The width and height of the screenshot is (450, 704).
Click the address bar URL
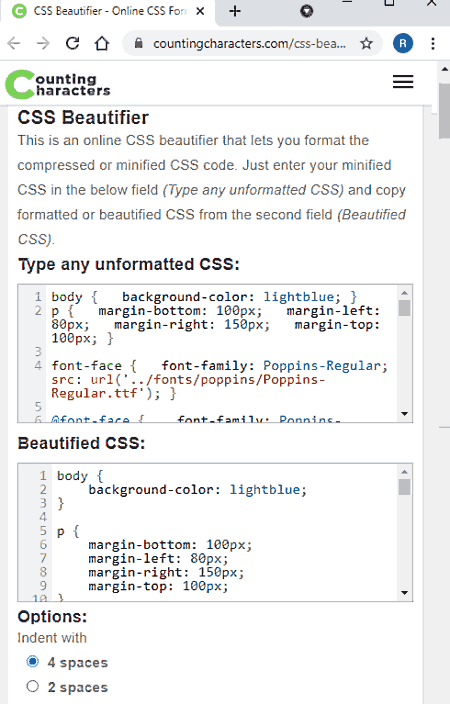point(249,44)
